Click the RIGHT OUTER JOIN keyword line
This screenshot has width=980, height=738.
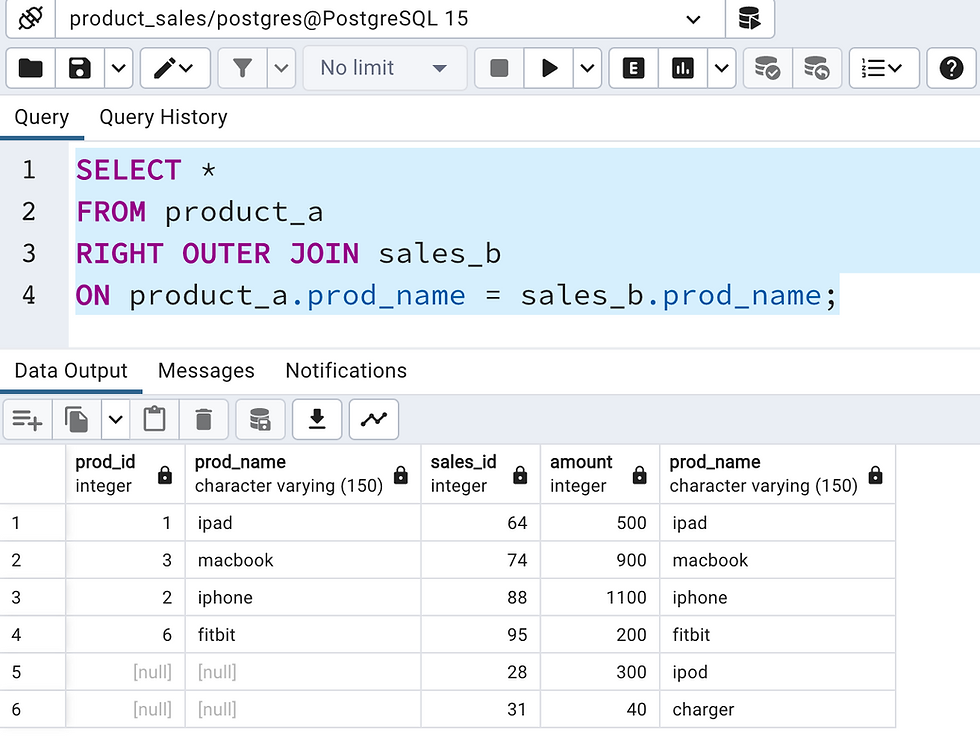pos(288,253)
